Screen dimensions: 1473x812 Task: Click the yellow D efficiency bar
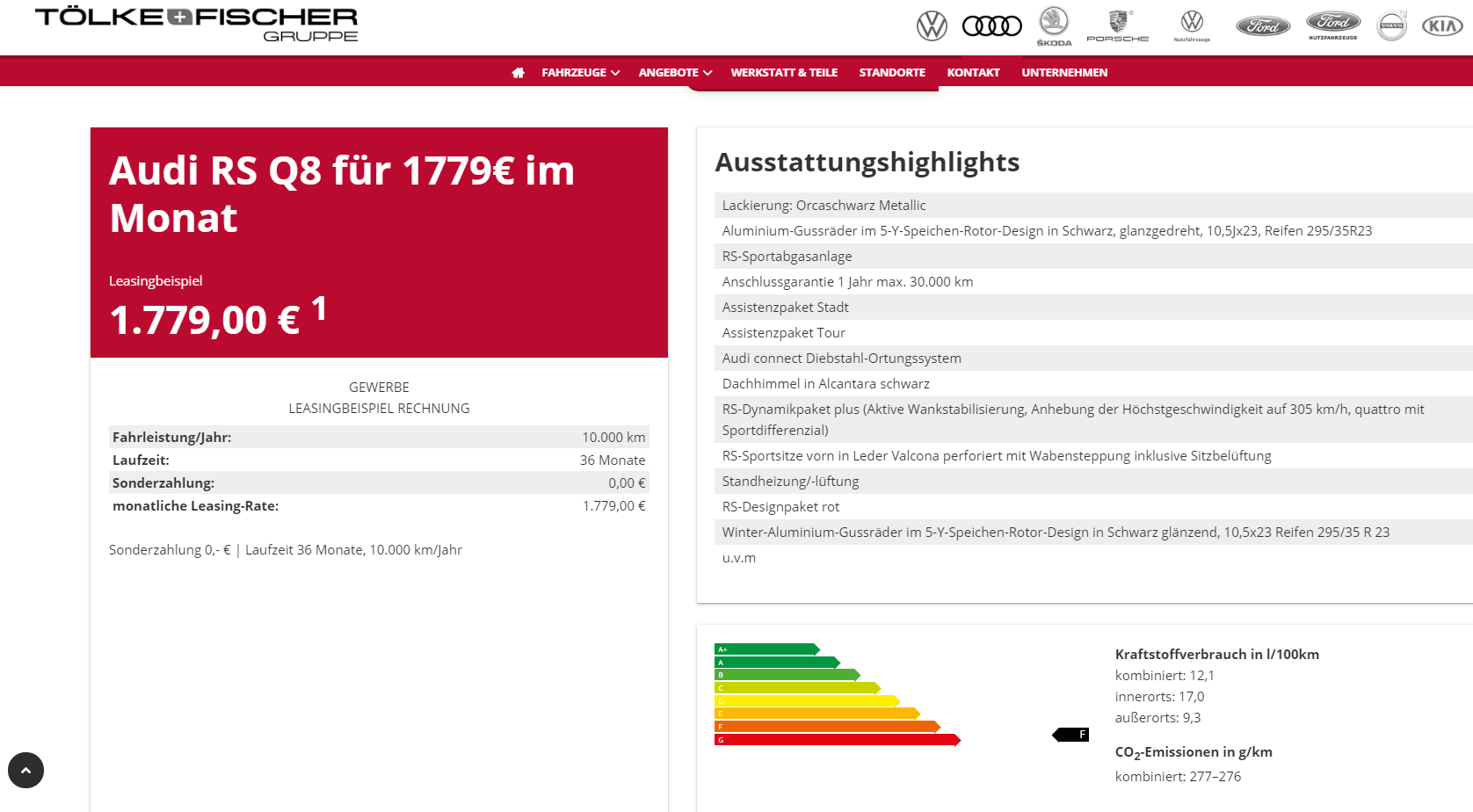[808, 701]
